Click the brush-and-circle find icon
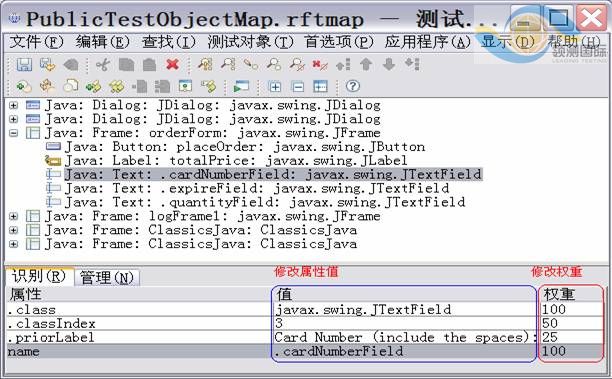Viewport: 612px width, 379px height. pyautogui.click(x=251, y=64)
